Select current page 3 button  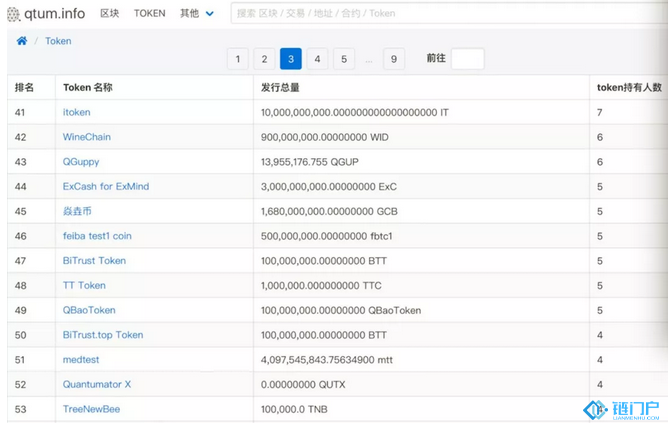pos(291,59)
